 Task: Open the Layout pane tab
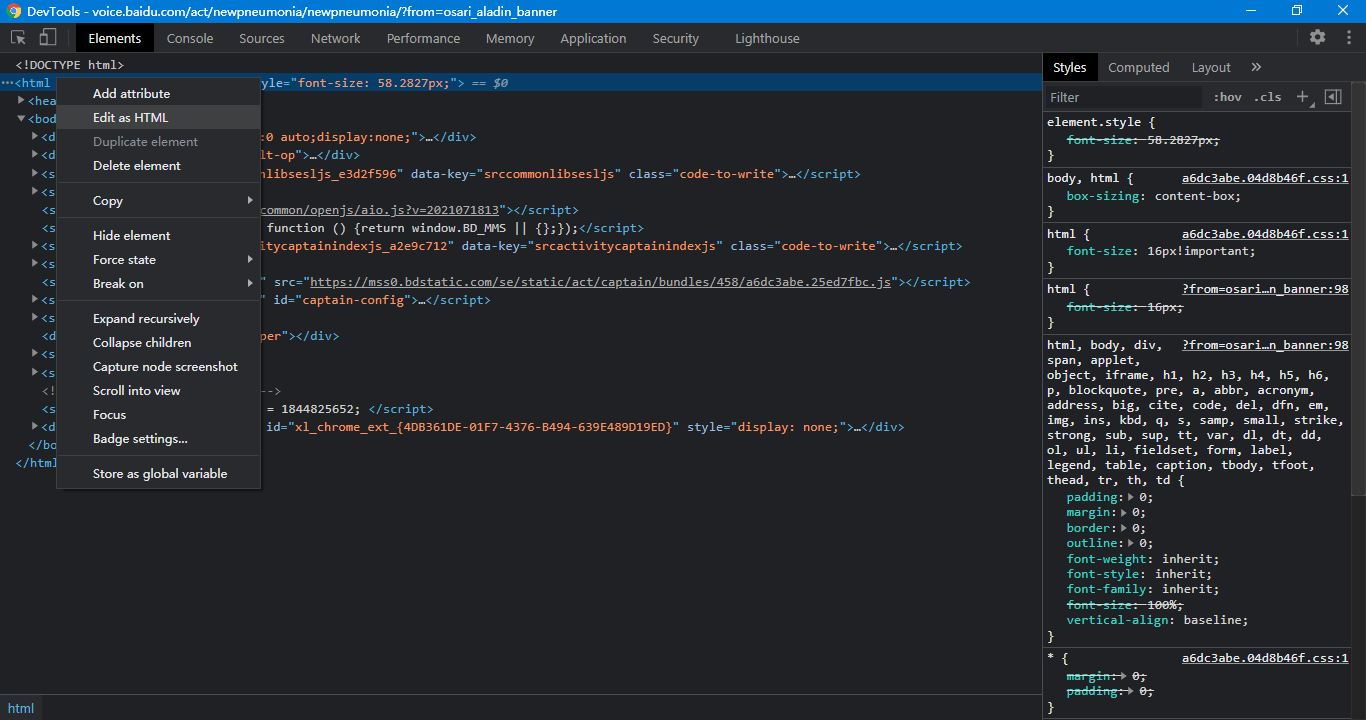pyautogui.click(x=1211, y=67)
